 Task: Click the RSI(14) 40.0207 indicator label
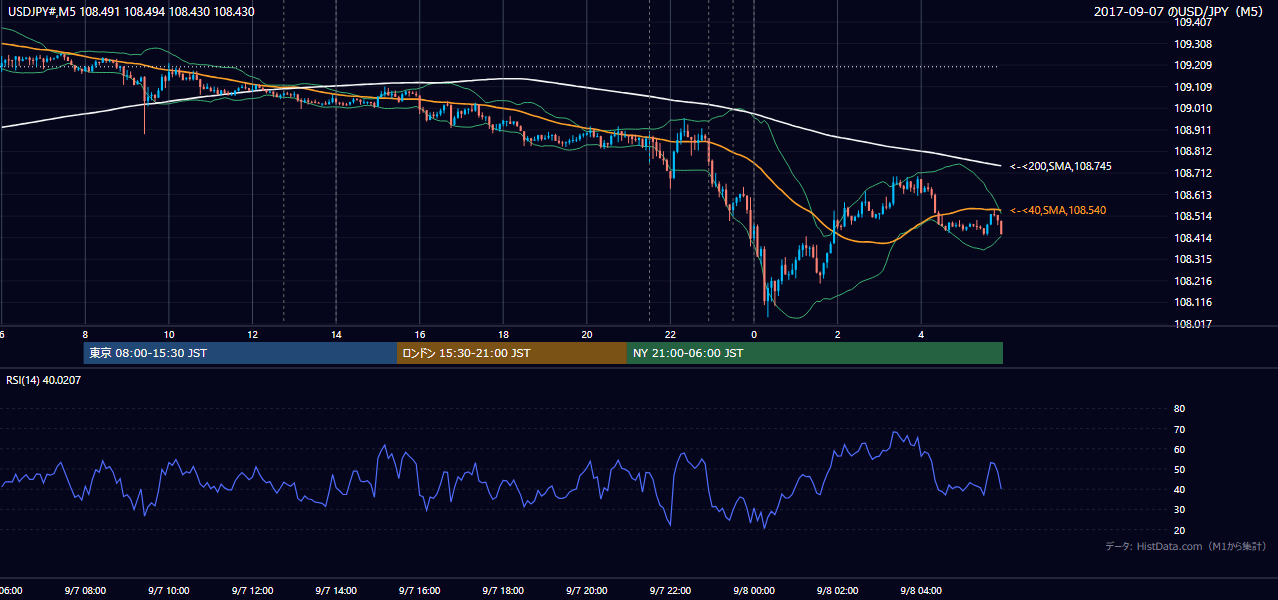tap(44, 380)
